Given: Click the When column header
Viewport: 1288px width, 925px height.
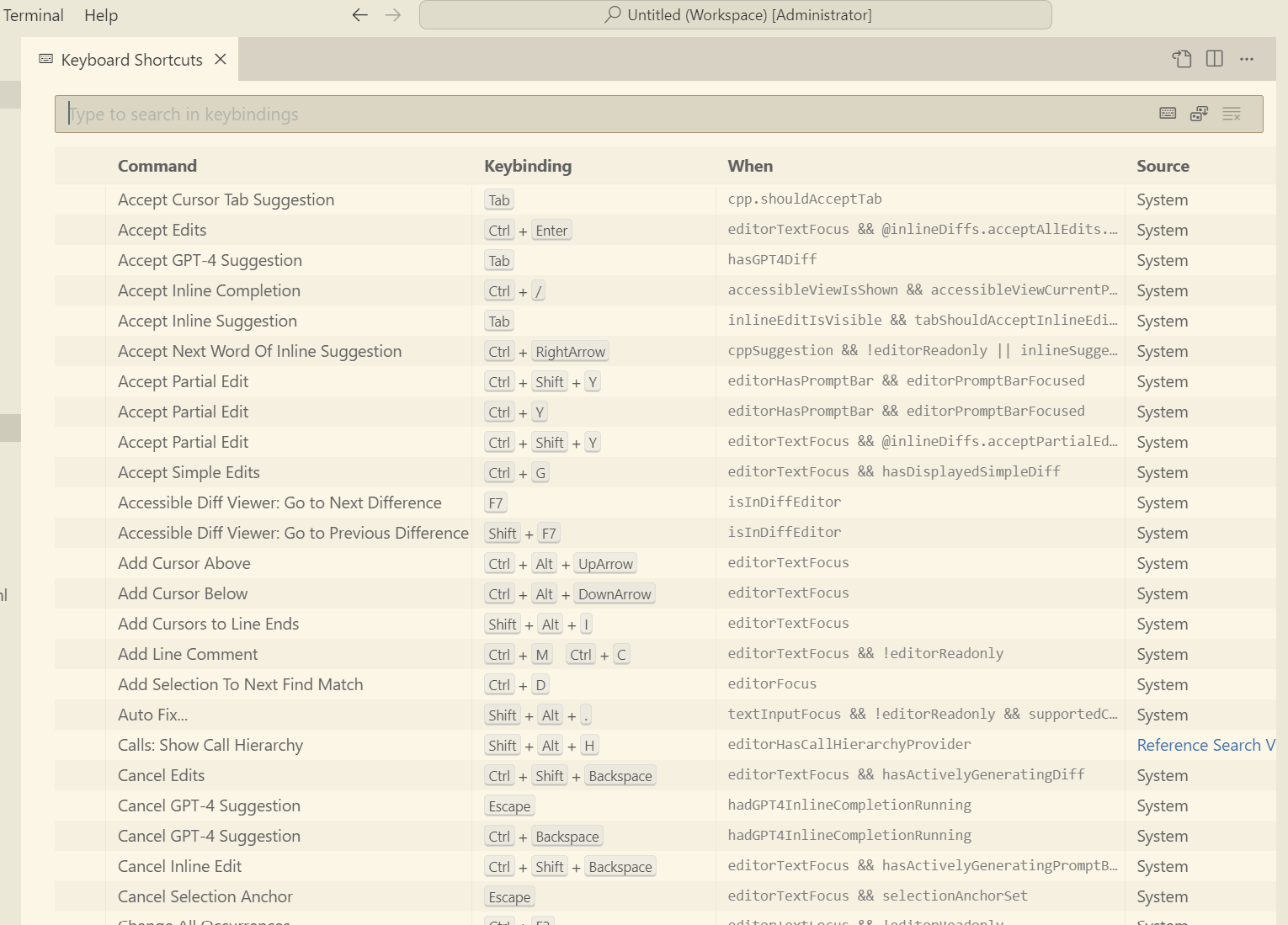Looking at the screenshot, I should [750, 166].
